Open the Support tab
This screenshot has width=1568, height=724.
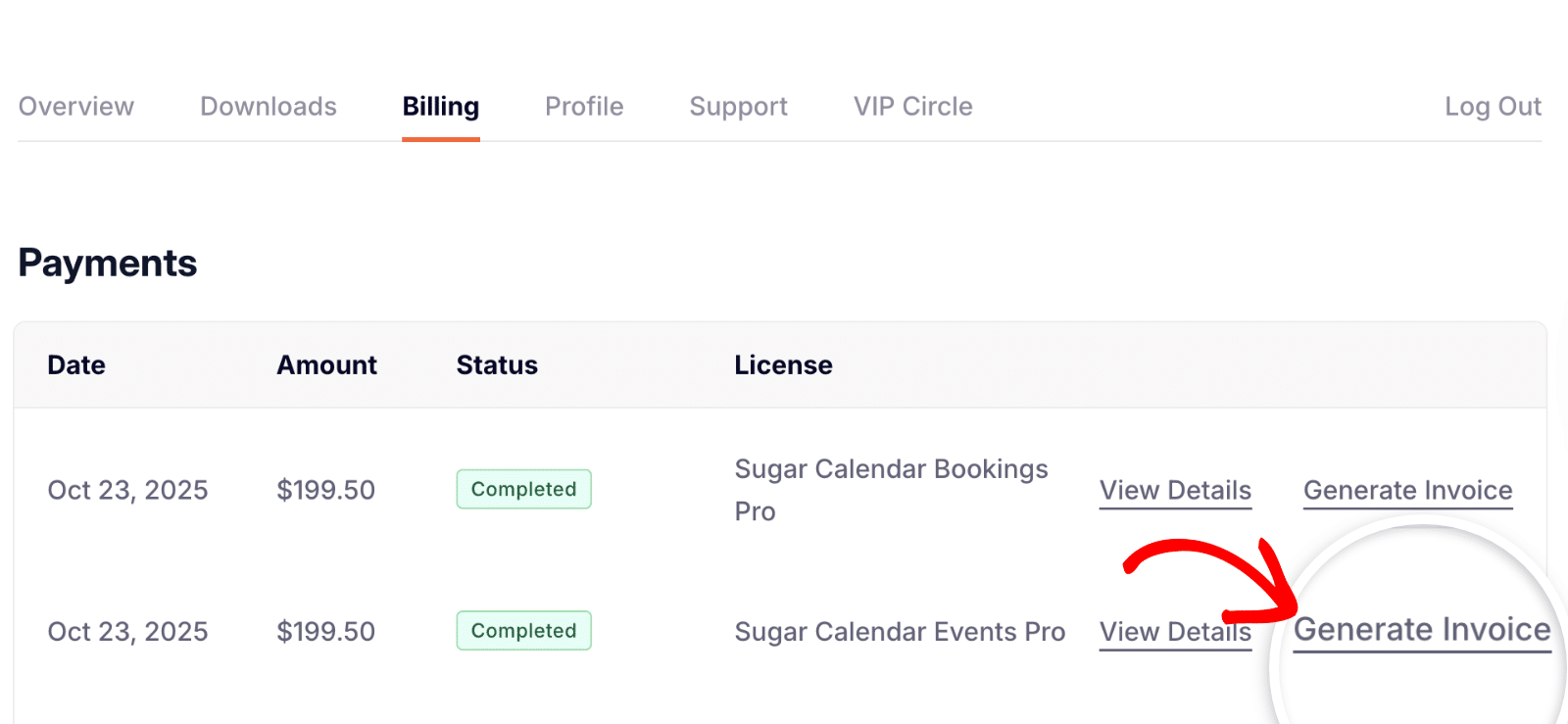[x=738, y=106]
